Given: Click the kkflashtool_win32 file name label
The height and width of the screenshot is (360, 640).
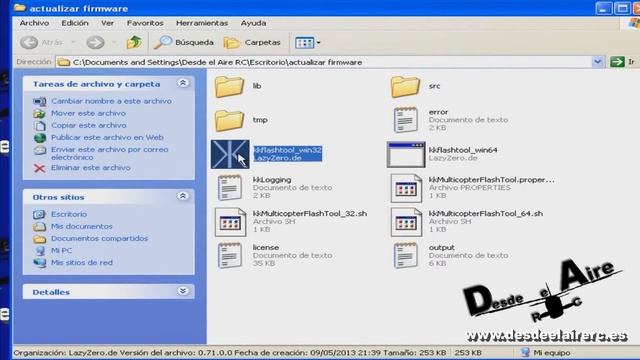Looking at the screenshot, I should [x=288, y=150].
